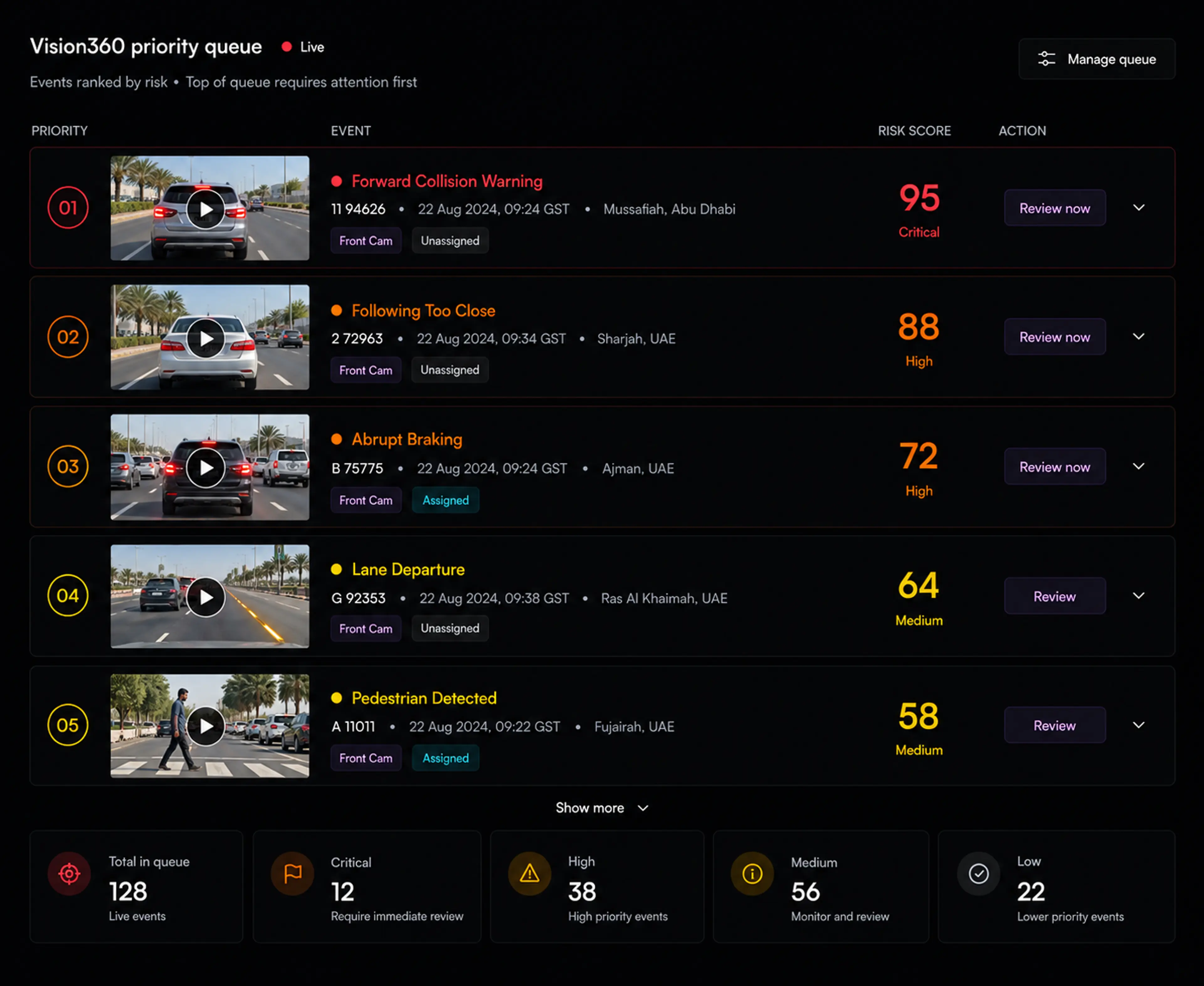Click Assigned tag on Abrupt Braking
This screenshot has height=986, width=1204.
[x=445, y=500]
